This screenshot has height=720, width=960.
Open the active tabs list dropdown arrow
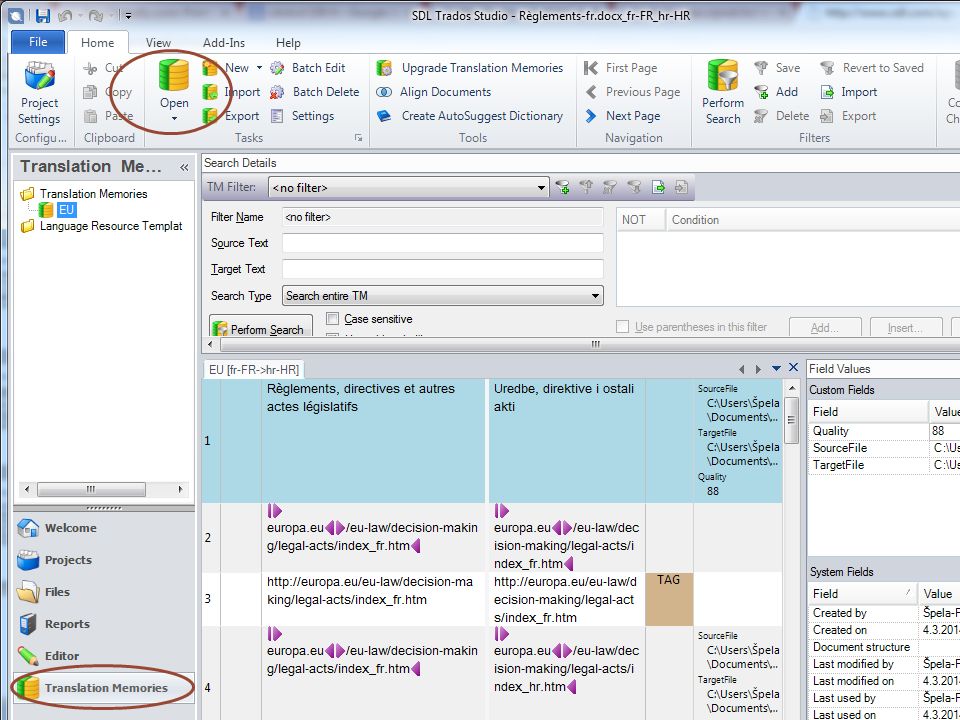[x=776, y=369]
